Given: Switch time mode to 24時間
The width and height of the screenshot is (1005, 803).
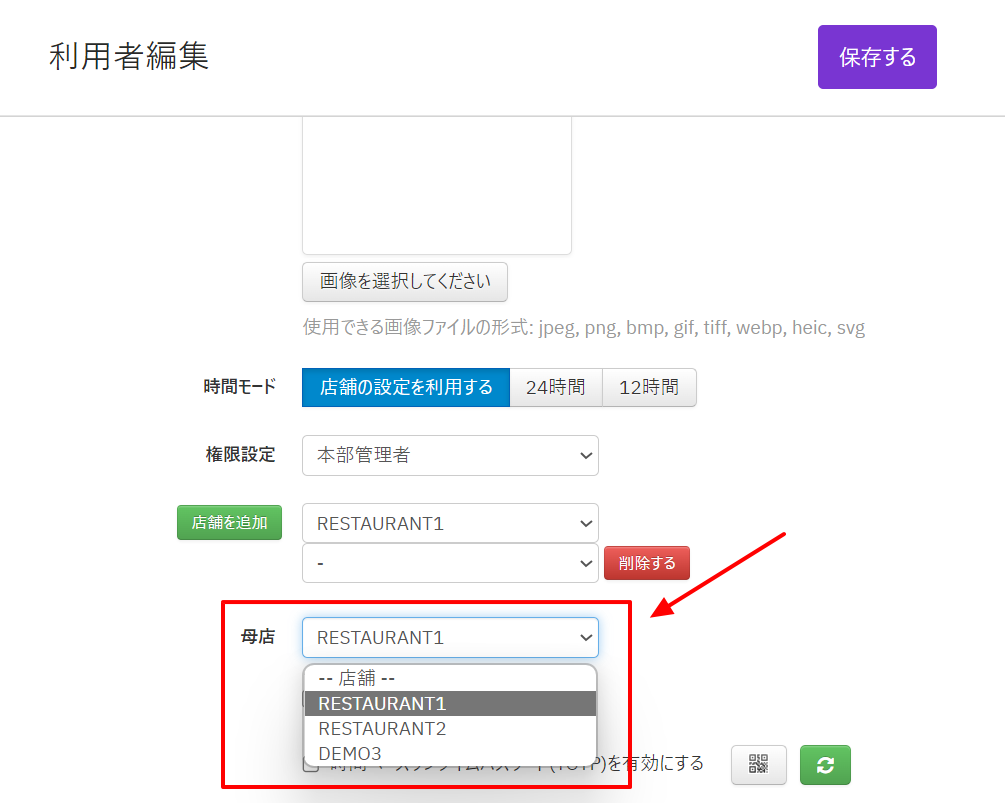Looking at the screenshot, I should point(556,388).
